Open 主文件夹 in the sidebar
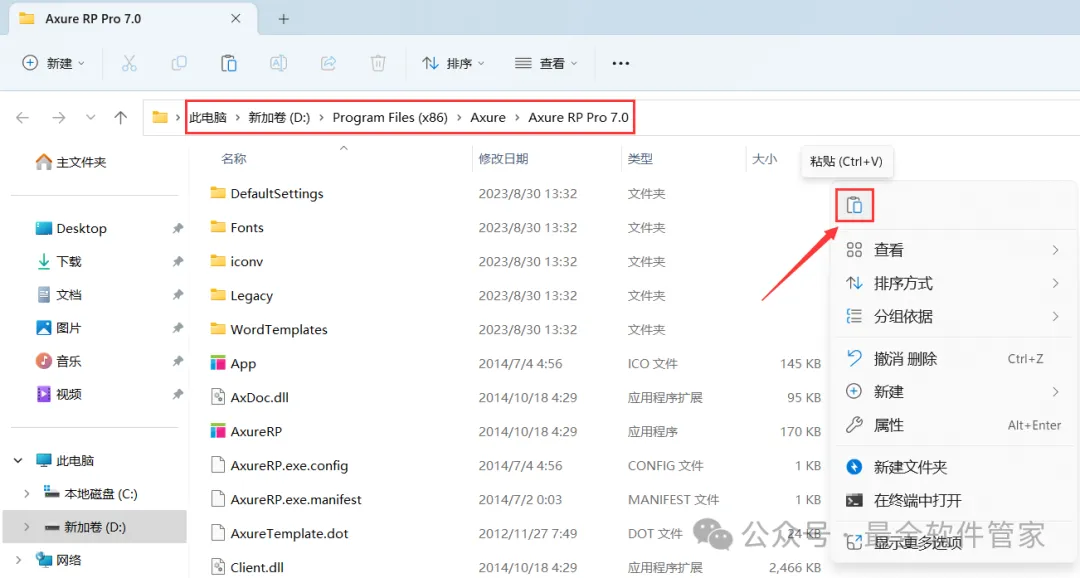This screenshot has height=578, width=1080. coord(71,163)
